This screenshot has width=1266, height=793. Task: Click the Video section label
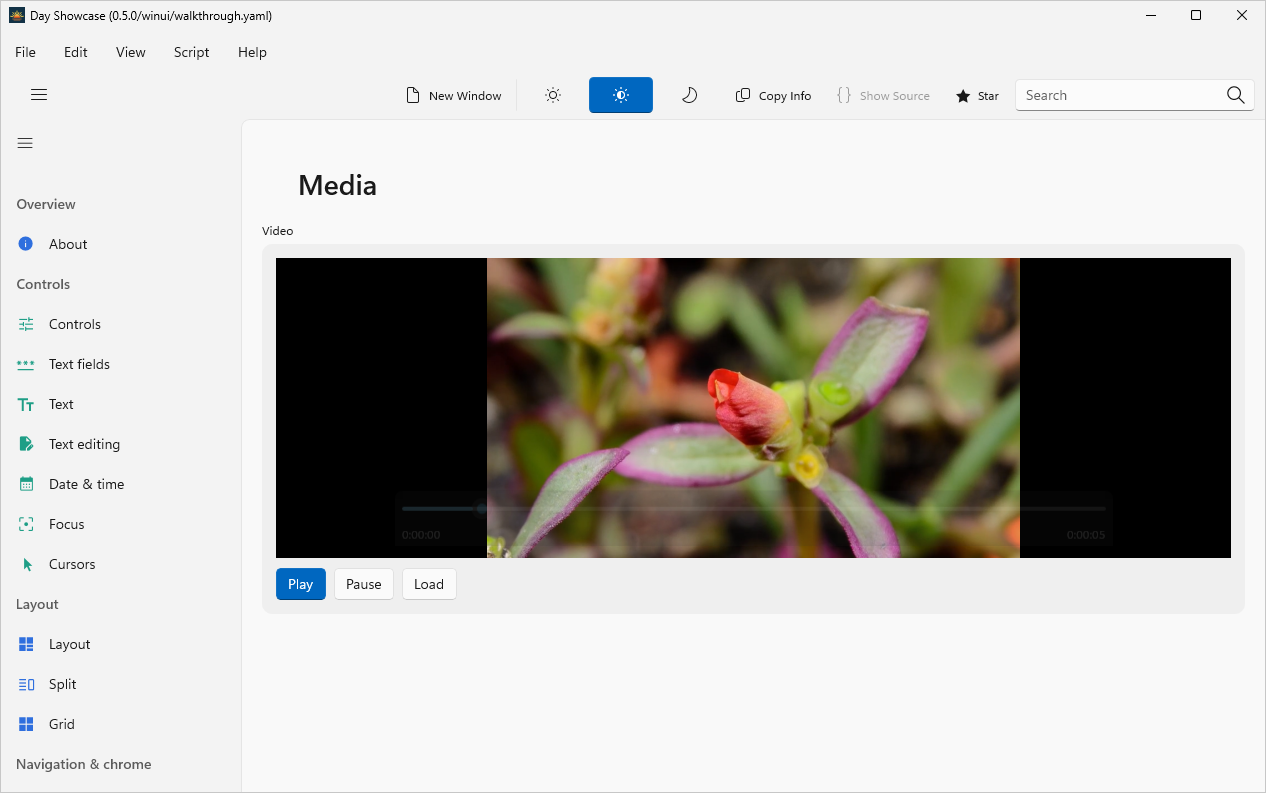pos(278,231)
